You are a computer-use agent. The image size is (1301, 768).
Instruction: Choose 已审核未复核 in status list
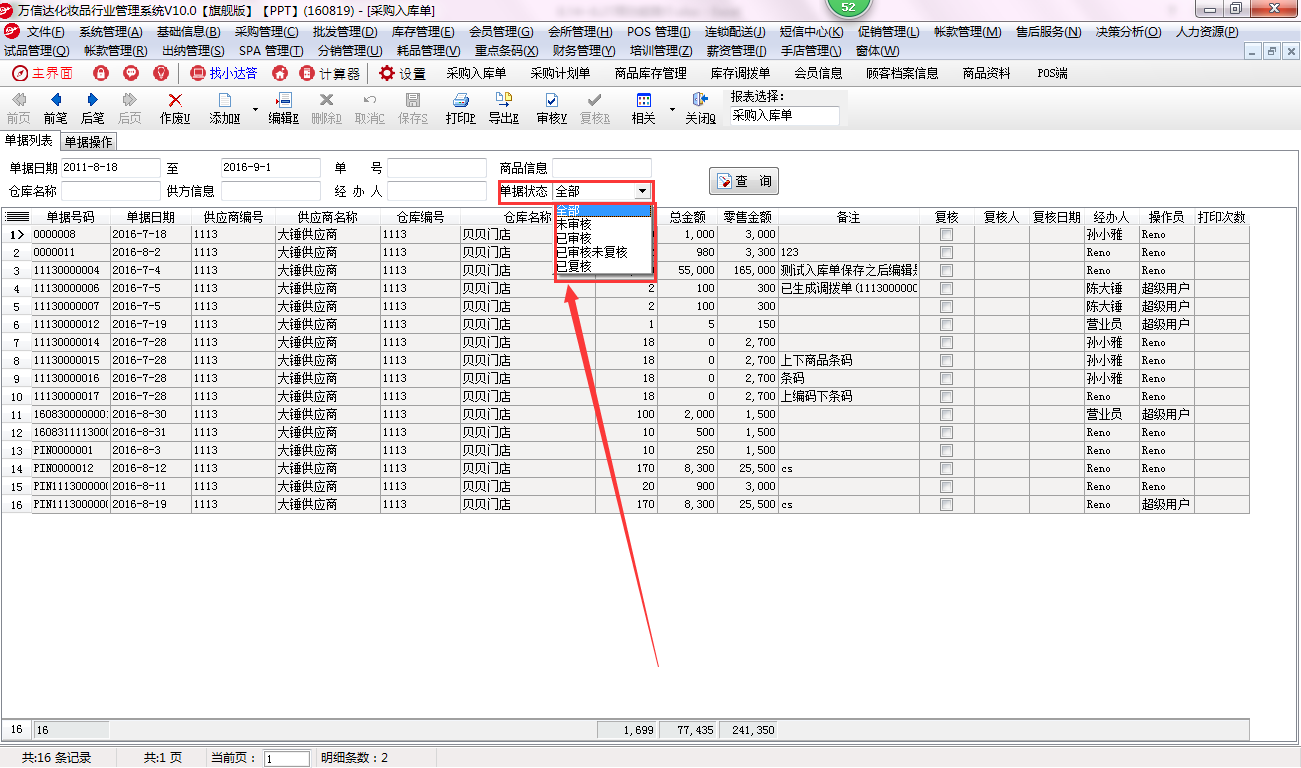603,252
